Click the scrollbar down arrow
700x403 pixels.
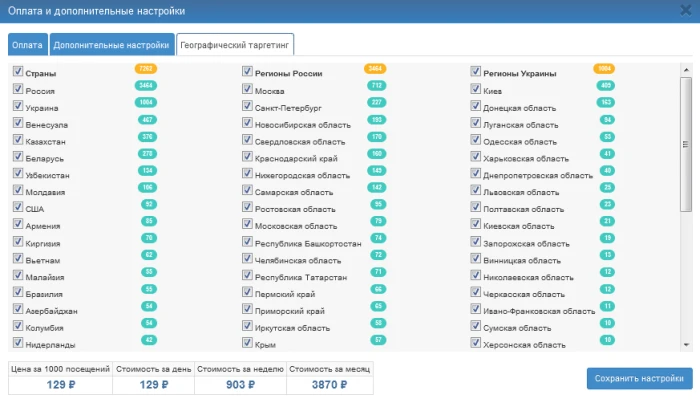coord(686,344)
